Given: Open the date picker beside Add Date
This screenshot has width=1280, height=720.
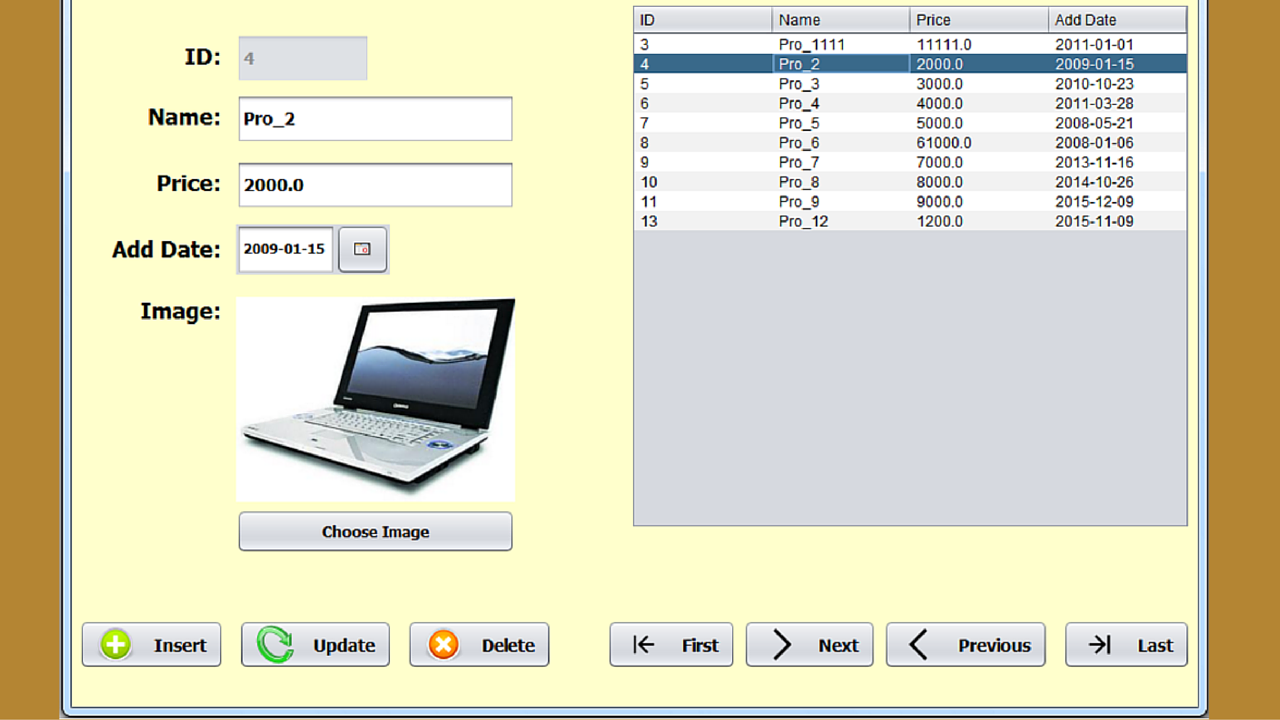Looking at the screenshot, I should point(362,249).
